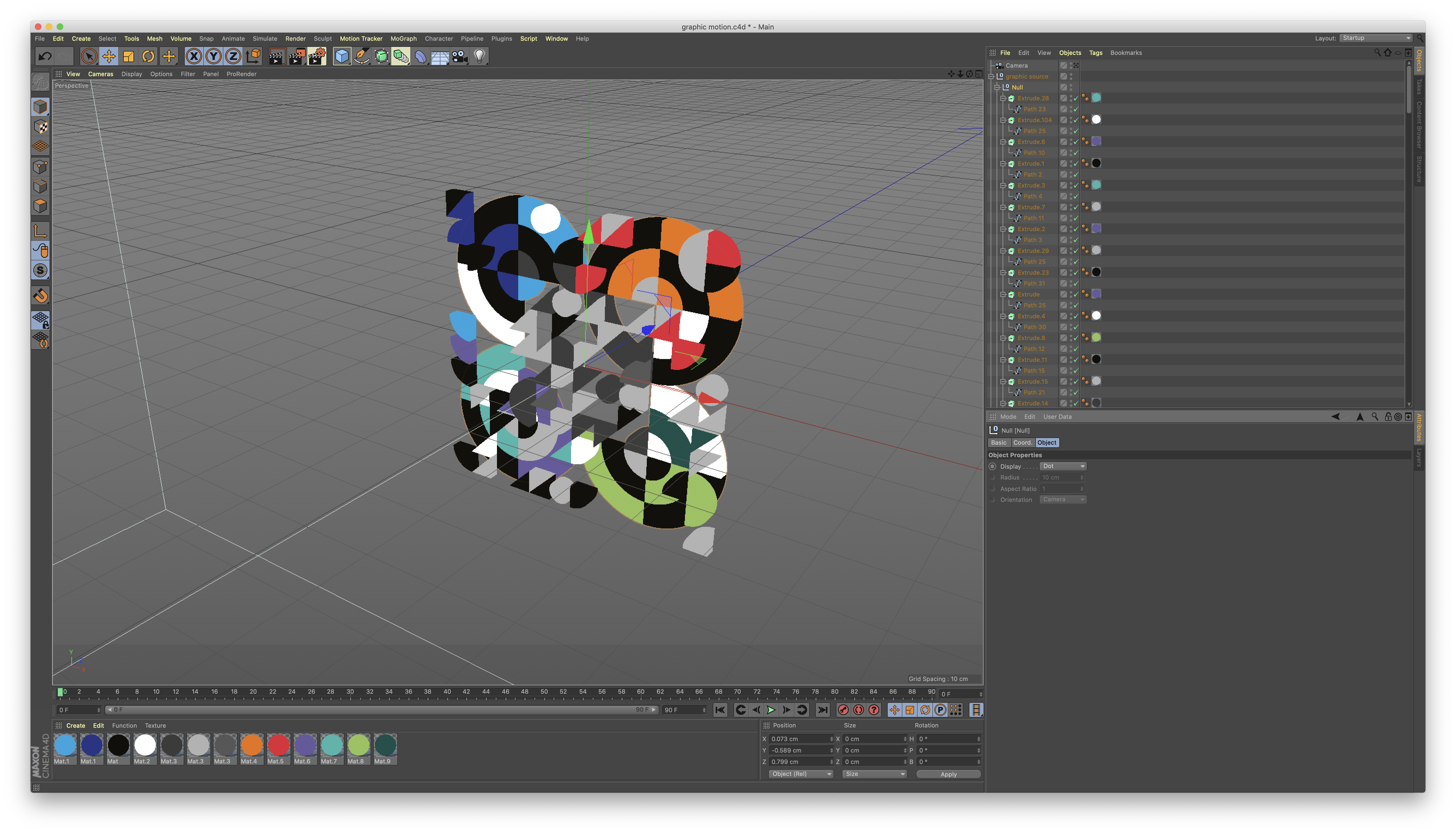This screenshot has height=833, width=1456.
Task: Add a Light object from toolbar
Action: click(x=480, y=56)
